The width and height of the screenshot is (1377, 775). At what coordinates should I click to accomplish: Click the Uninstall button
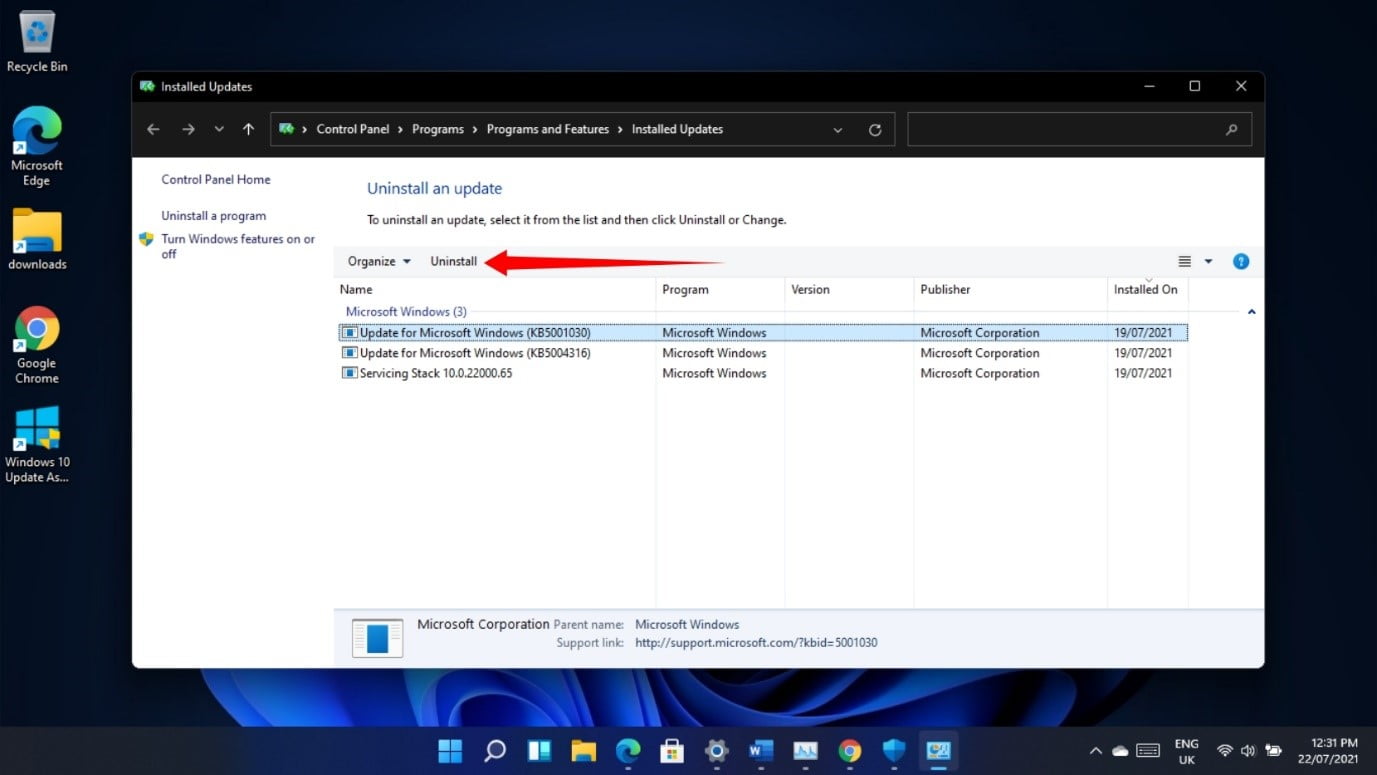click(x=453, y=261)
